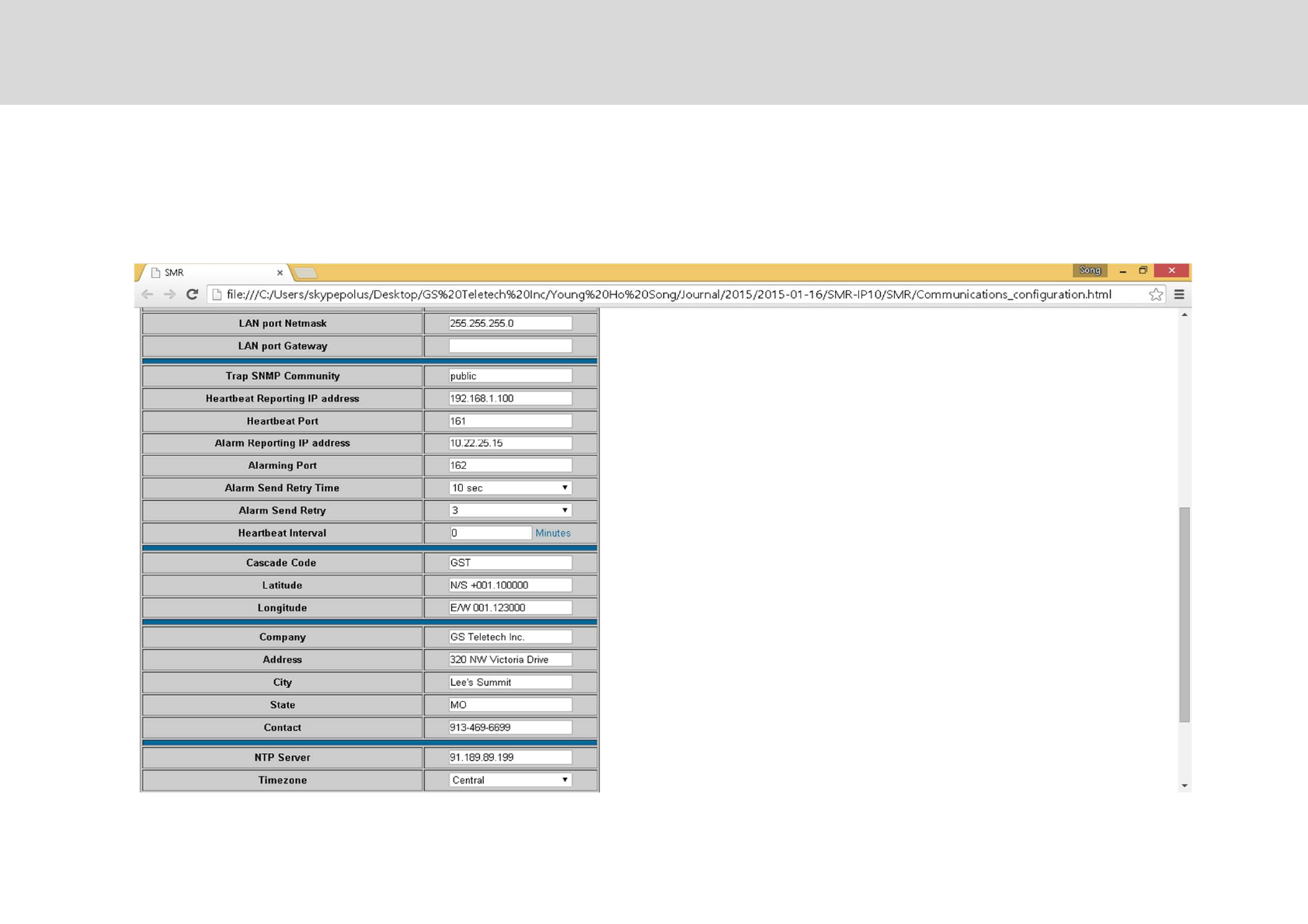The image size is (1308, 924).
Task: Edit the Address field
Action: click(x=510, y=659)
